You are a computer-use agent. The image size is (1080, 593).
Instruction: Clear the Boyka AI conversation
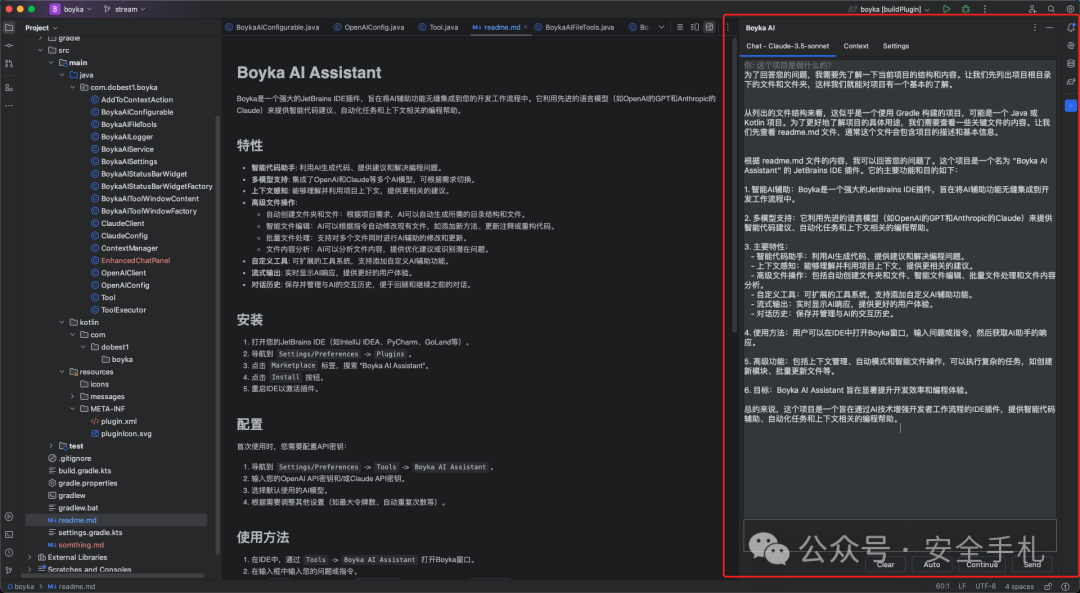pyautogui.click(x=884, y=564)
